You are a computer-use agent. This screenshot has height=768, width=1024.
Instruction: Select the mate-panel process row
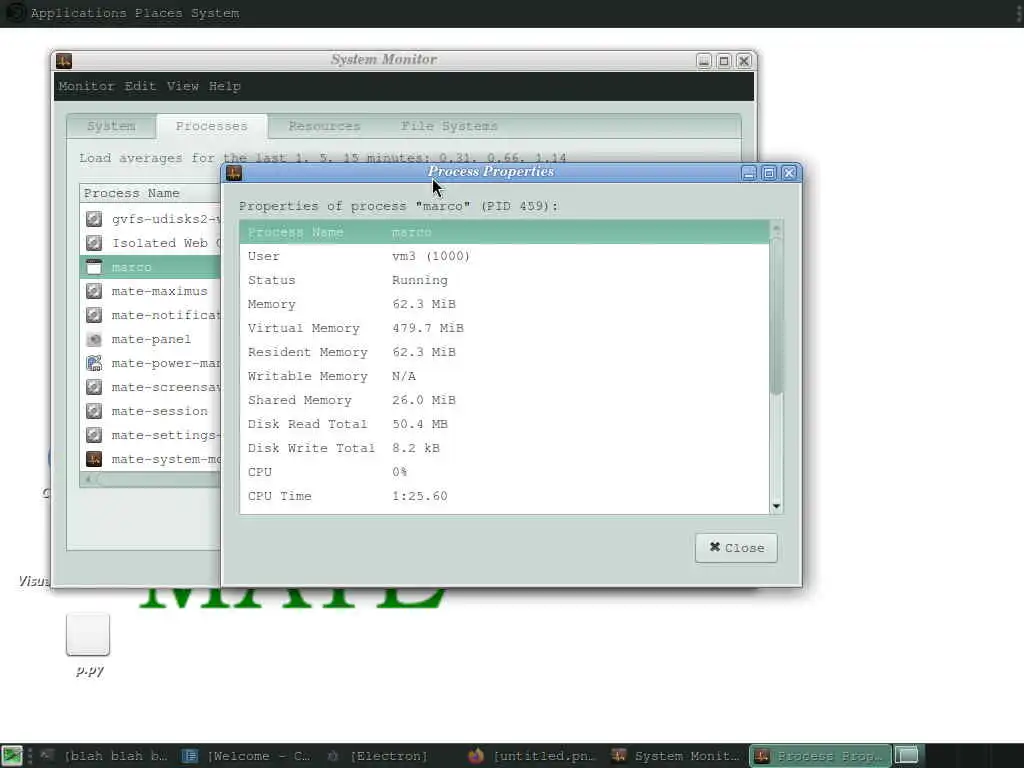click(150, 339)
